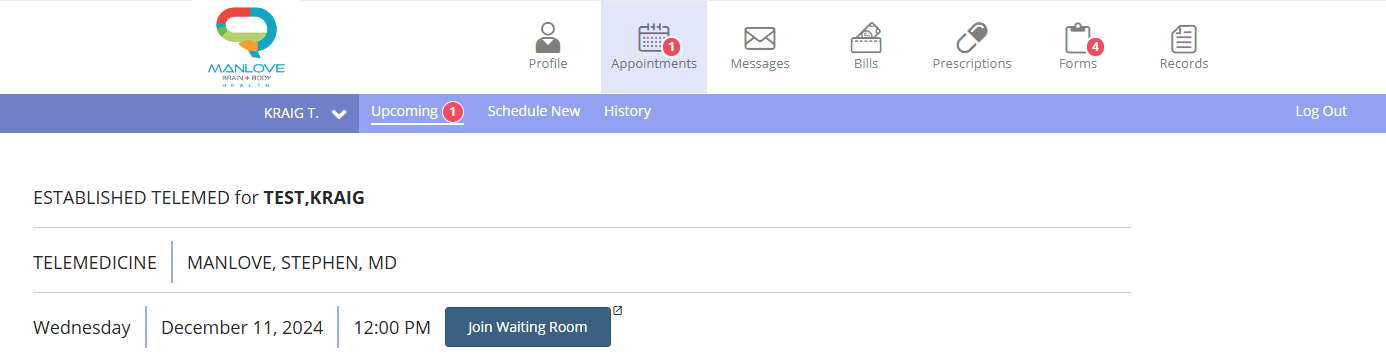Click the external link icon beside Join Waiting Room
The image size is (1386, 364).
(617, 310)
